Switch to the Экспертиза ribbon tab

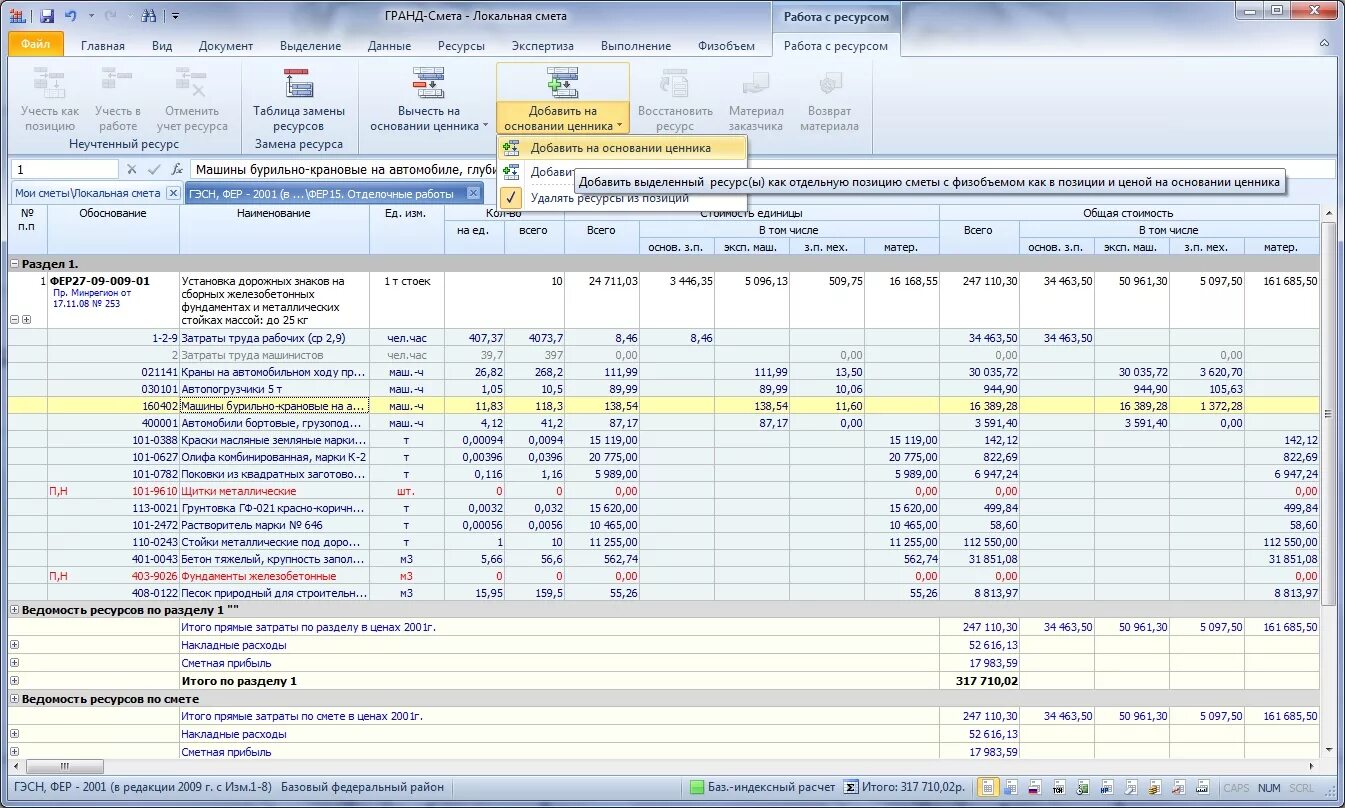[543, 46]
